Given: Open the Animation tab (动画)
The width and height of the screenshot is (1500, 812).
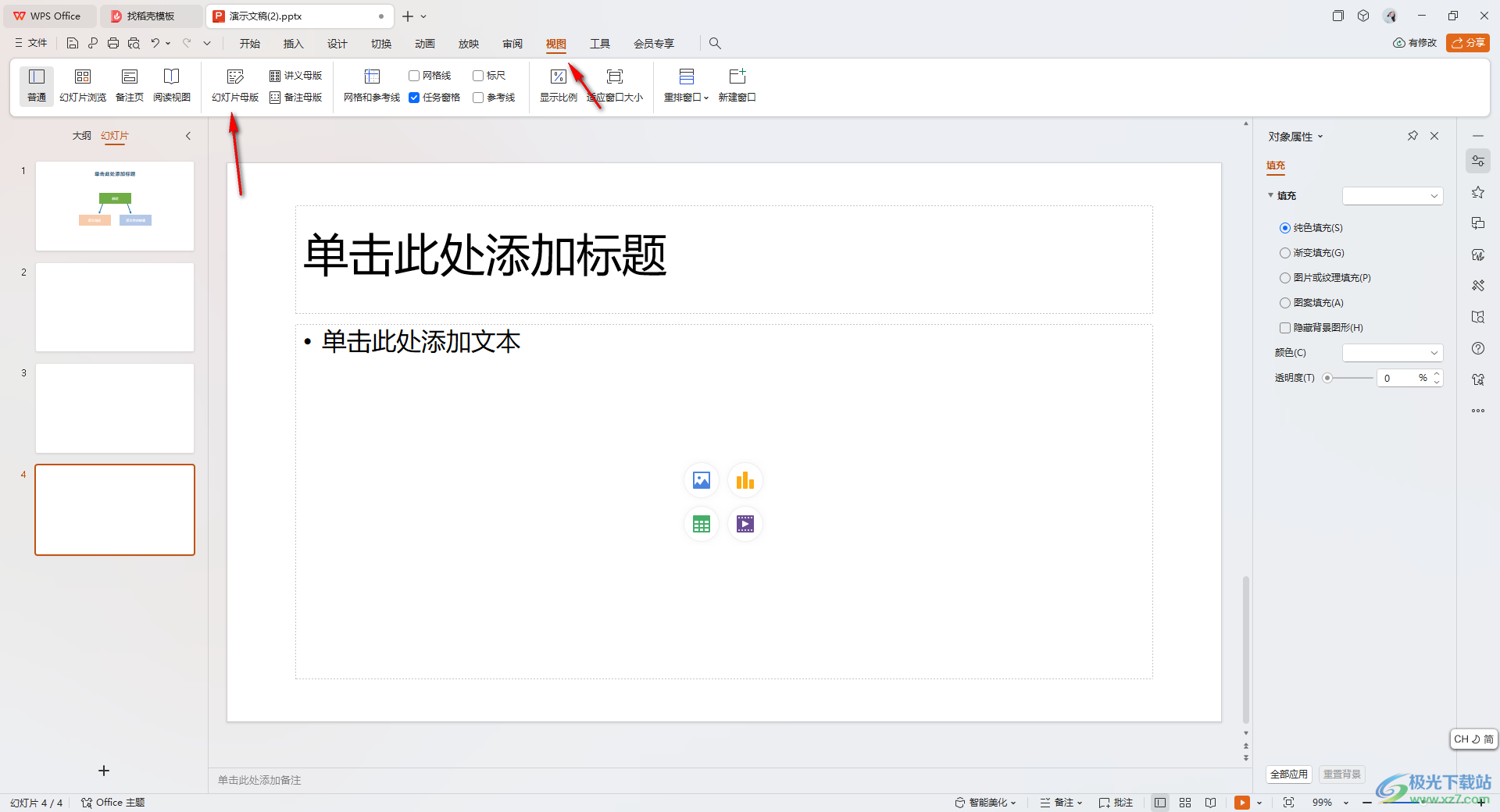Looking at the screenshot, I should (x=425, y=44).
